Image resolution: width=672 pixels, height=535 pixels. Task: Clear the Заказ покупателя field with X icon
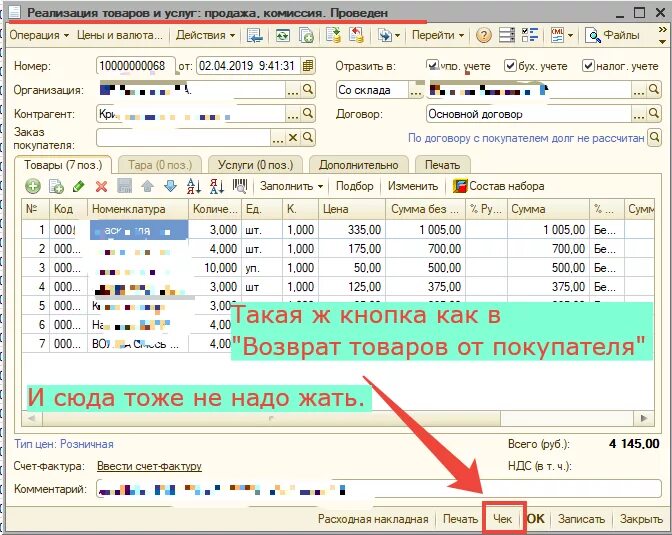click(293, 138)
